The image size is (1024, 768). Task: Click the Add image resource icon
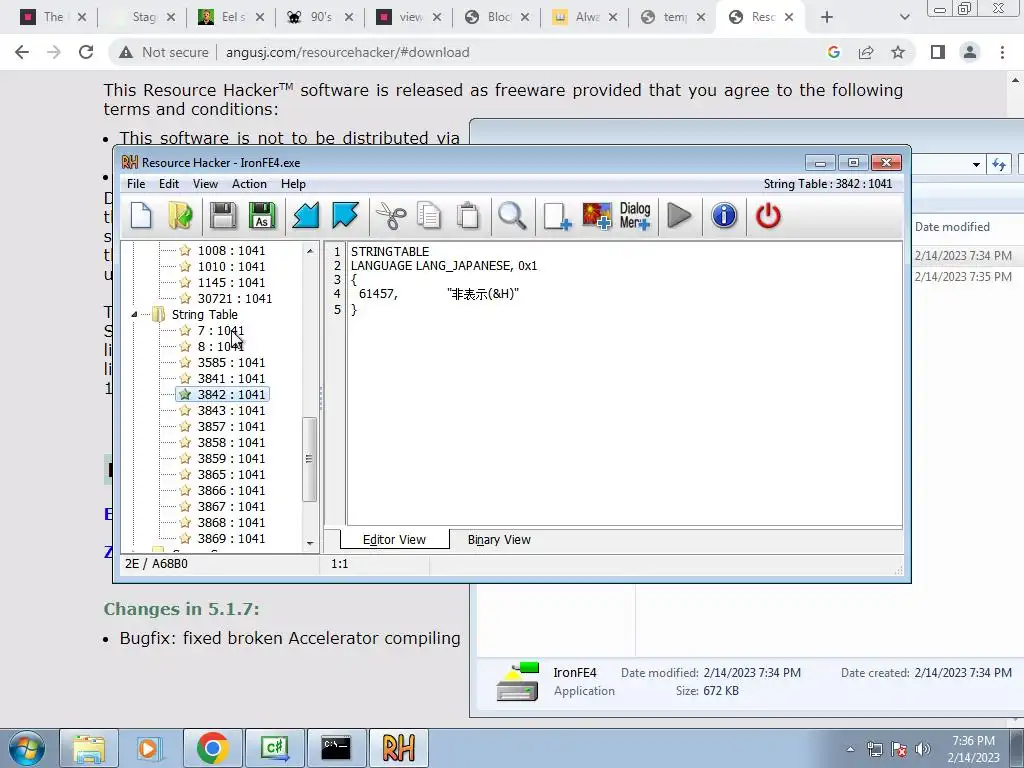pos(597,216)
